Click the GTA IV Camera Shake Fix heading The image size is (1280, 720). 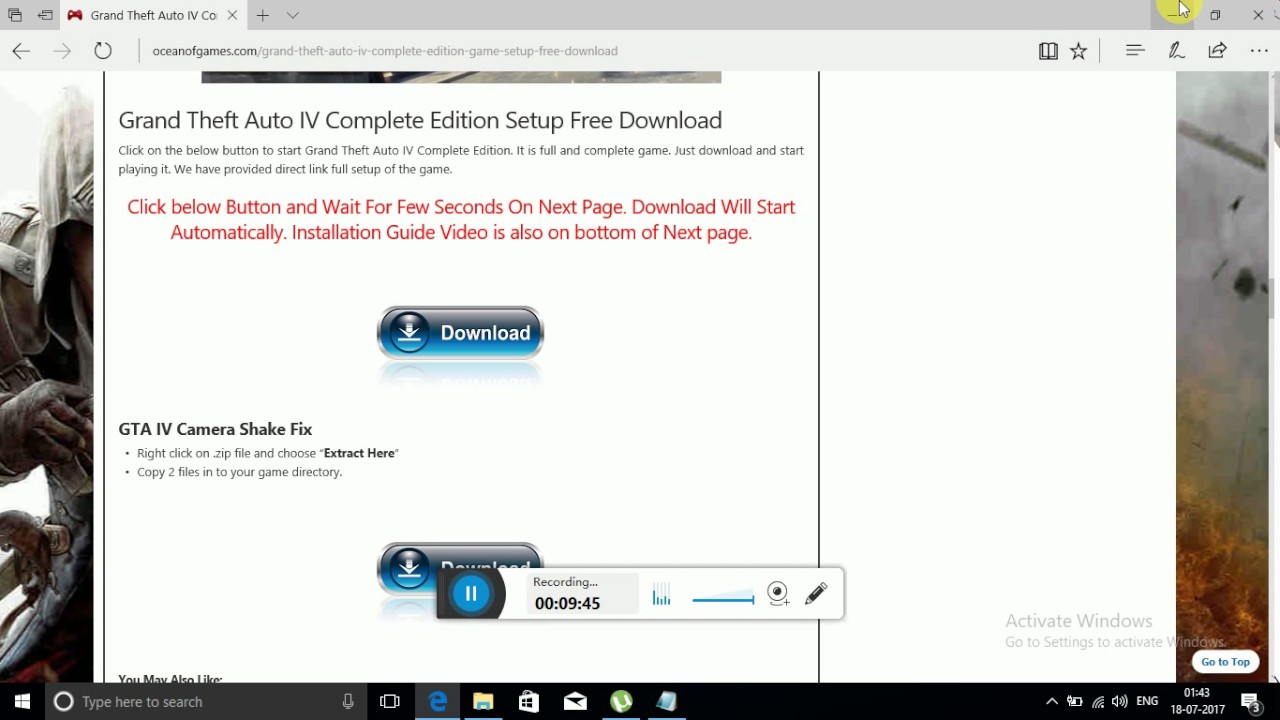[215, 429]
